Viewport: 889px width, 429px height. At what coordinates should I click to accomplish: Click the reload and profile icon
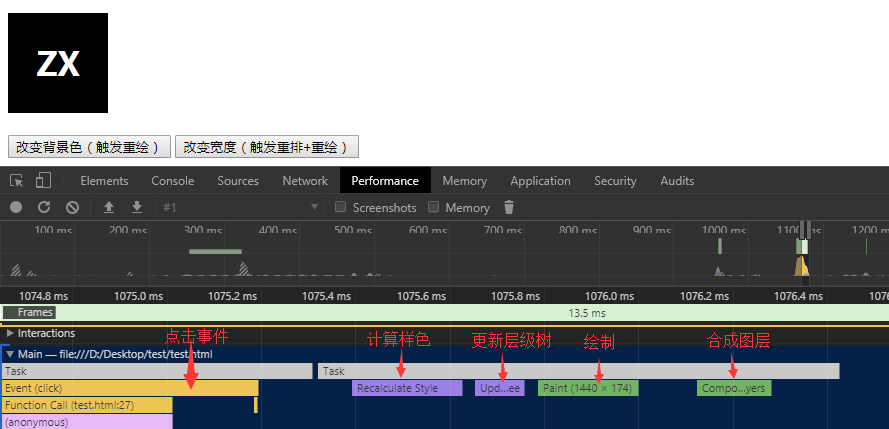tap(44, 207)
